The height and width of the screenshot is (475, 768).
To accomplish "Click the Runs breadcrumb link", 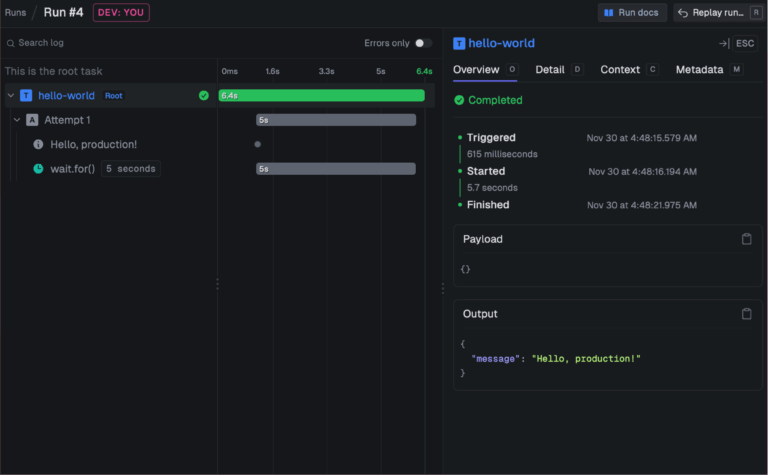I will [x=15, y=13].
